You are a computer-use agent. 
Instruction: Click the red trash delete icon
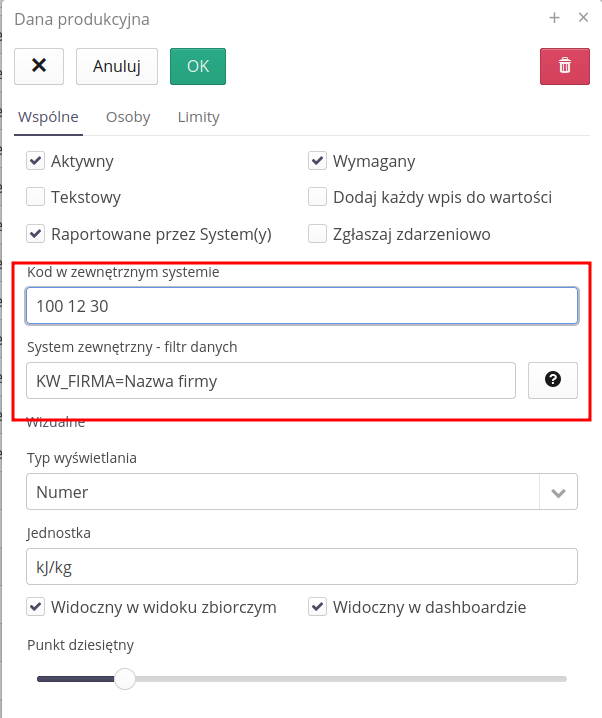coord(565,66)
